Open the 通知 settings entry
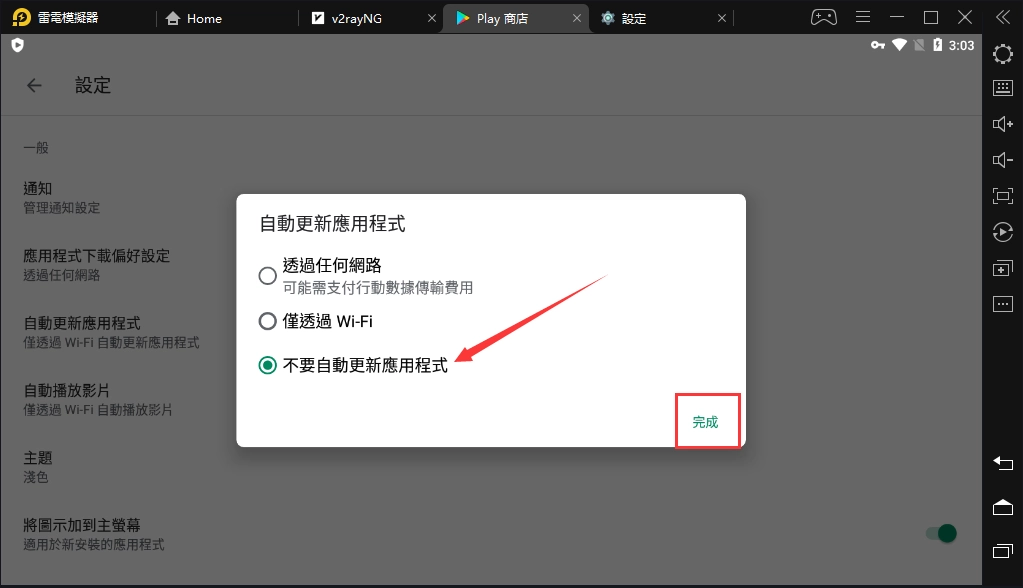 62,198
